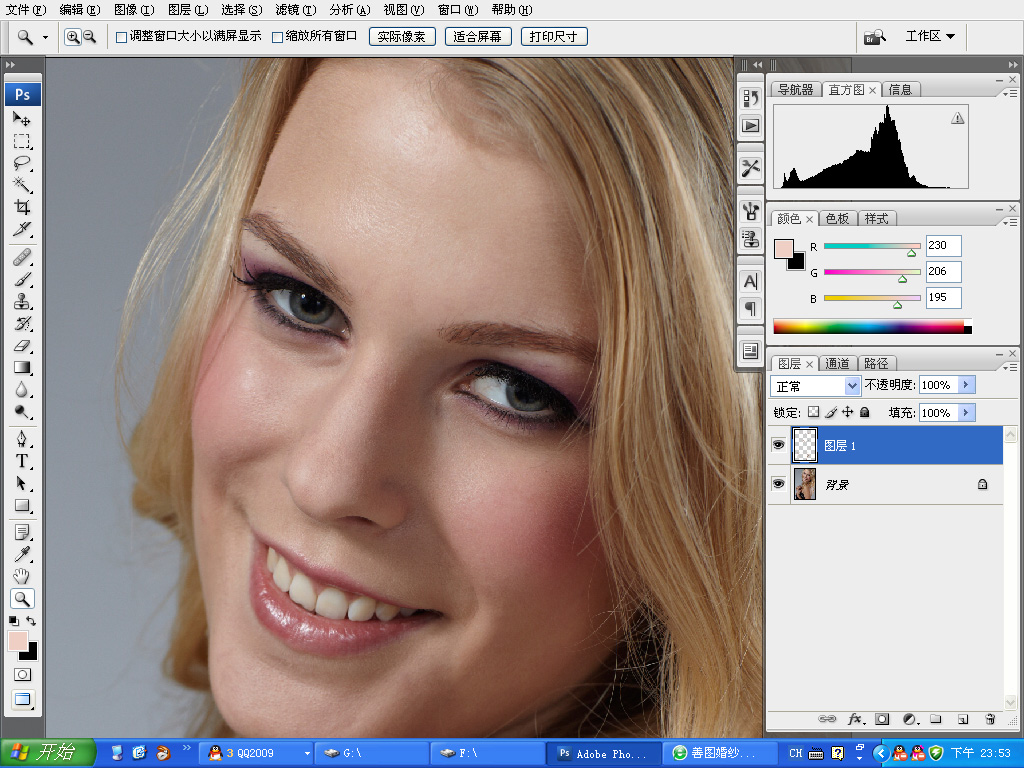Select the Lasso tool

point(22,163)
